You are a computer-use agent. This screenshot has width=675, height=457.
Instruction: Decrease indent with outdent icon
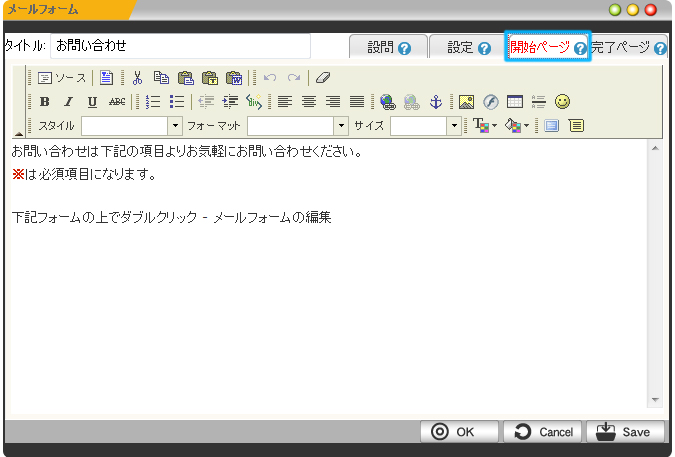point(206,102)
